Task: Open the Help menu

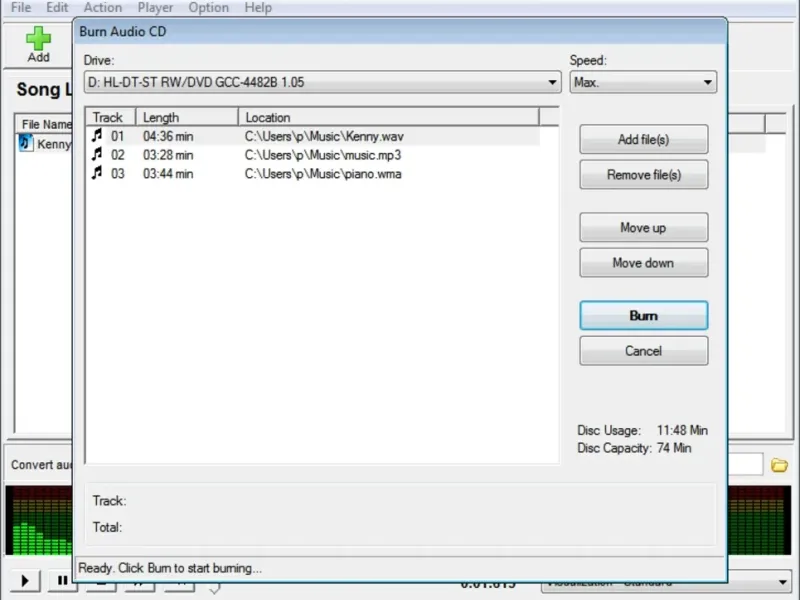Action: pyautogui.click(x=258, y=8)
